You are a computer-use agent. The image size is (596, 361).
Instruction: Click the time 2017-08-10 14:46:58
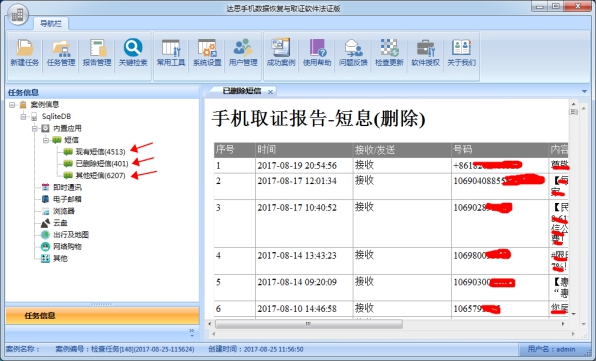point(297,309)
